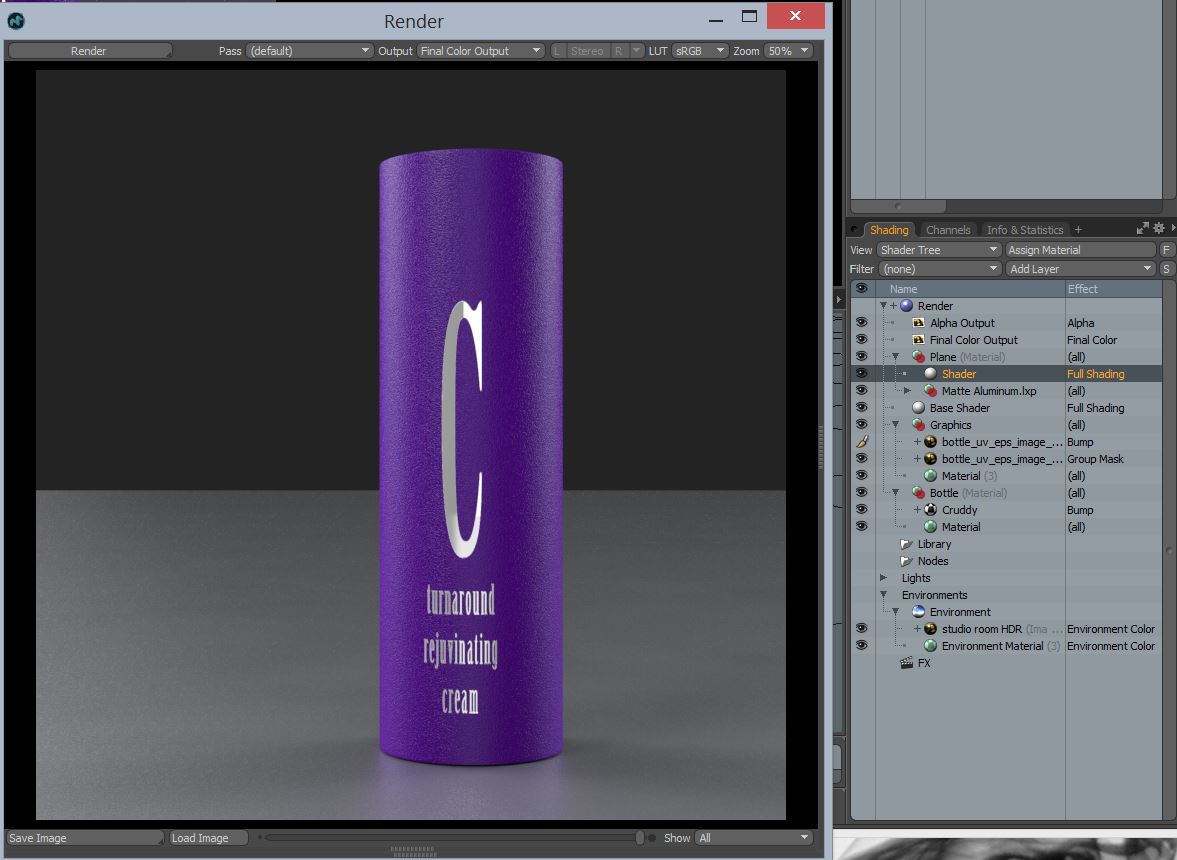Viewport: 1177px width, 860px height.
Task: Hide the studio room HDR layer
Action: click(x=862, y=629)
